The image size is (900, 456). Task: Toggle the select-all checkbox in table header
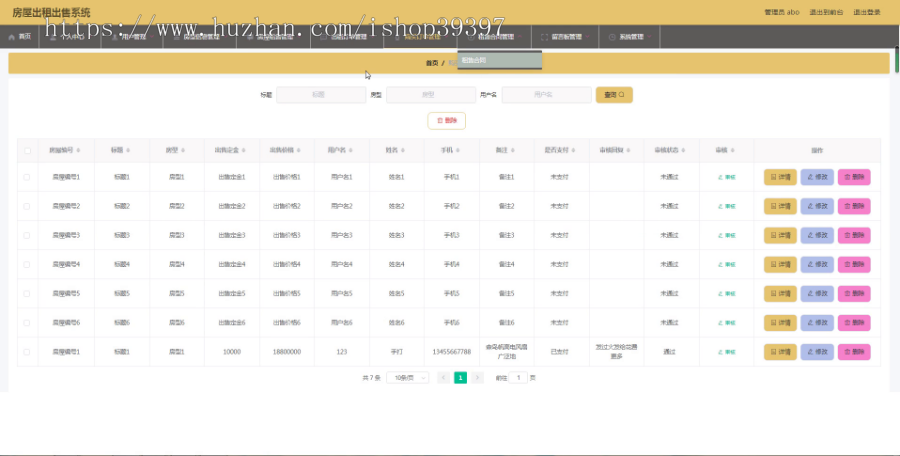[27, 150]
